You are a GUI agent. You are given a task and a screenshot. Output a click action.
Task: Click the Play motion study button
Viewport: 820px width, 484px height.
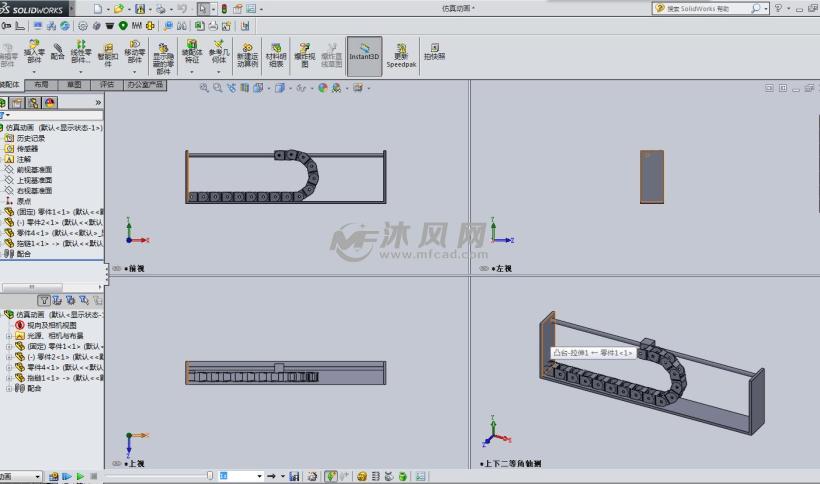[80, 476]
